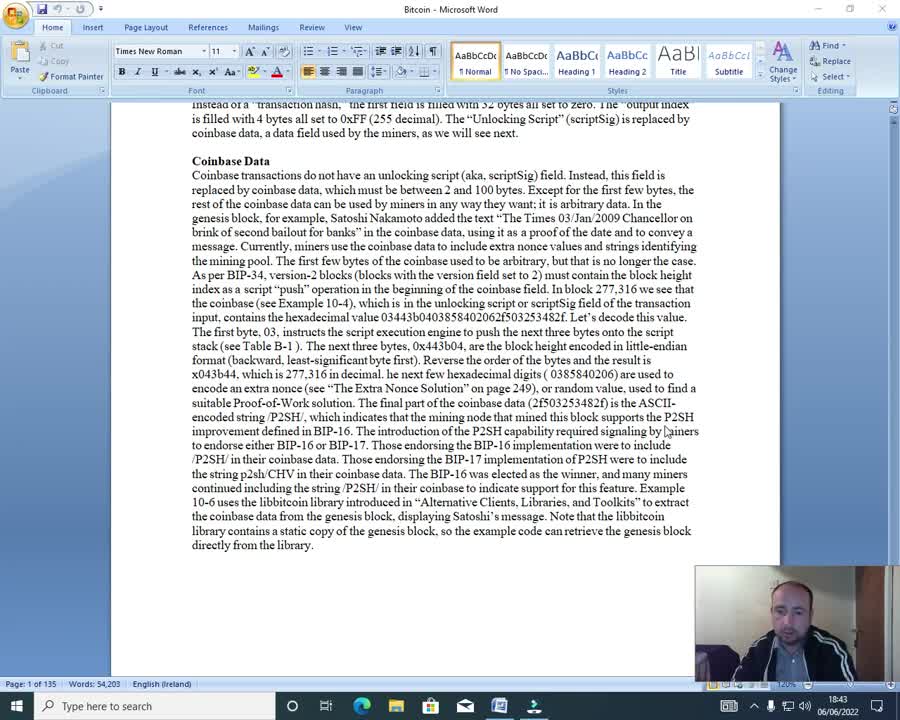This screenshot has width=900, height=720.
Task: Open the Home tab
Action: point(52,27)
